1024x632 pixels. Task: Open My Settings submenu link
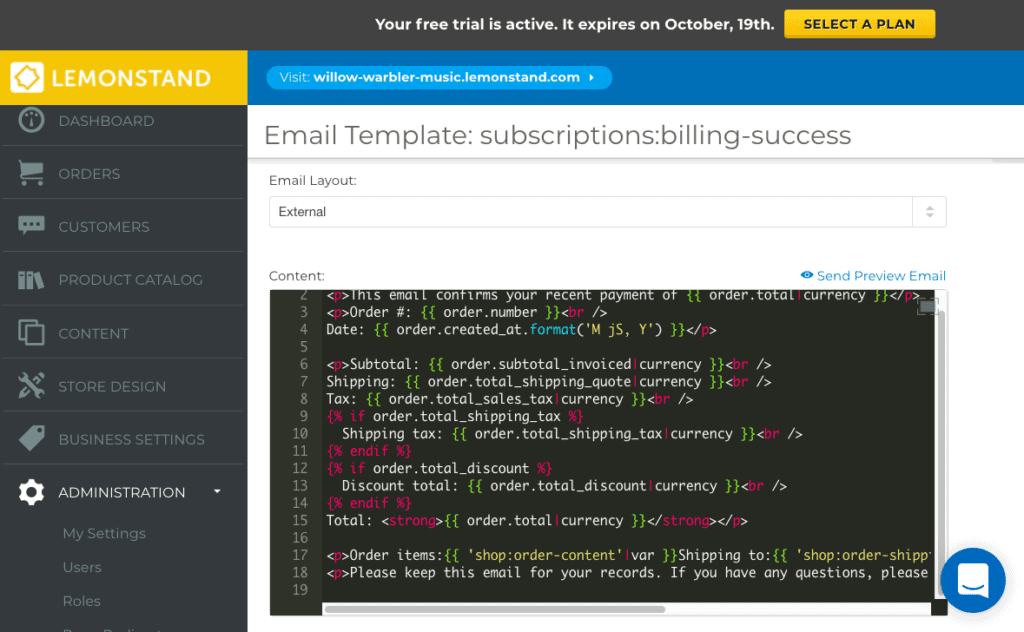(x=104, y=533)
